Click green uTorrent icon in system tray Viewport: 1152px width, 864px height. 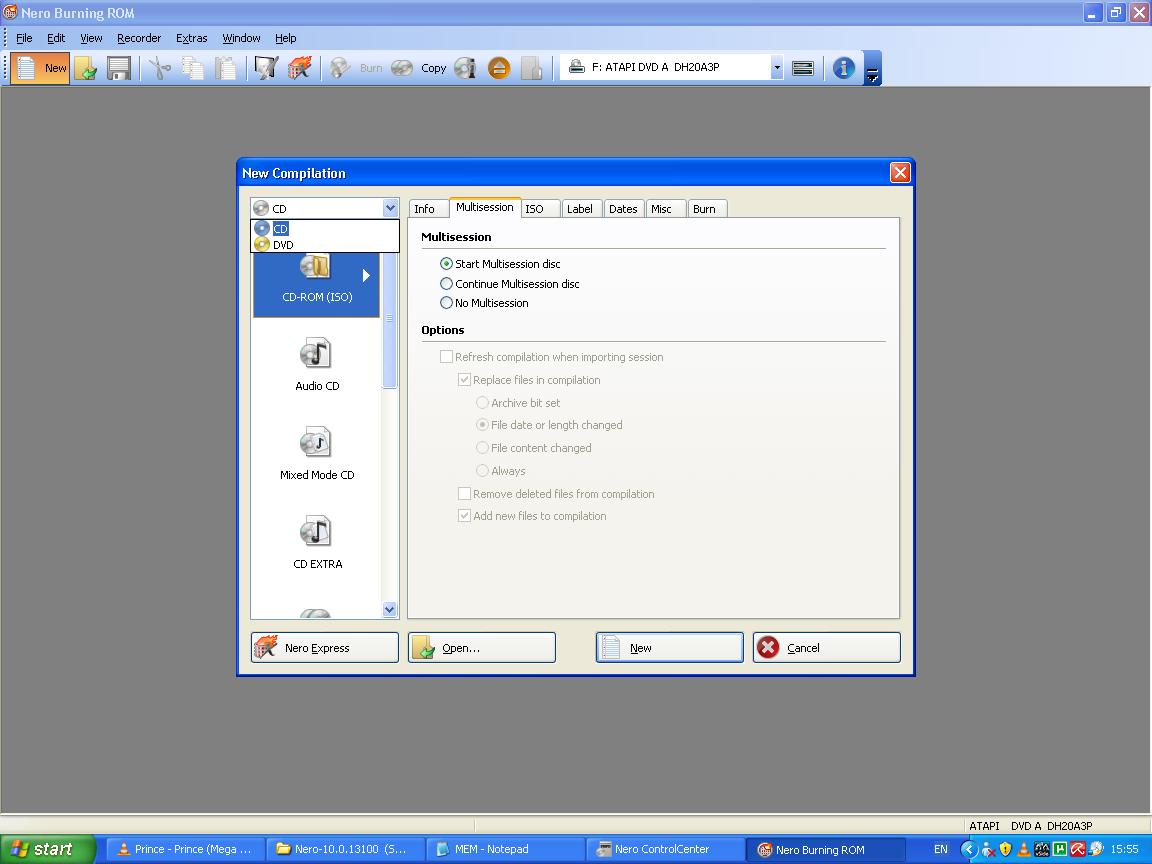(x=1059, y=849)
